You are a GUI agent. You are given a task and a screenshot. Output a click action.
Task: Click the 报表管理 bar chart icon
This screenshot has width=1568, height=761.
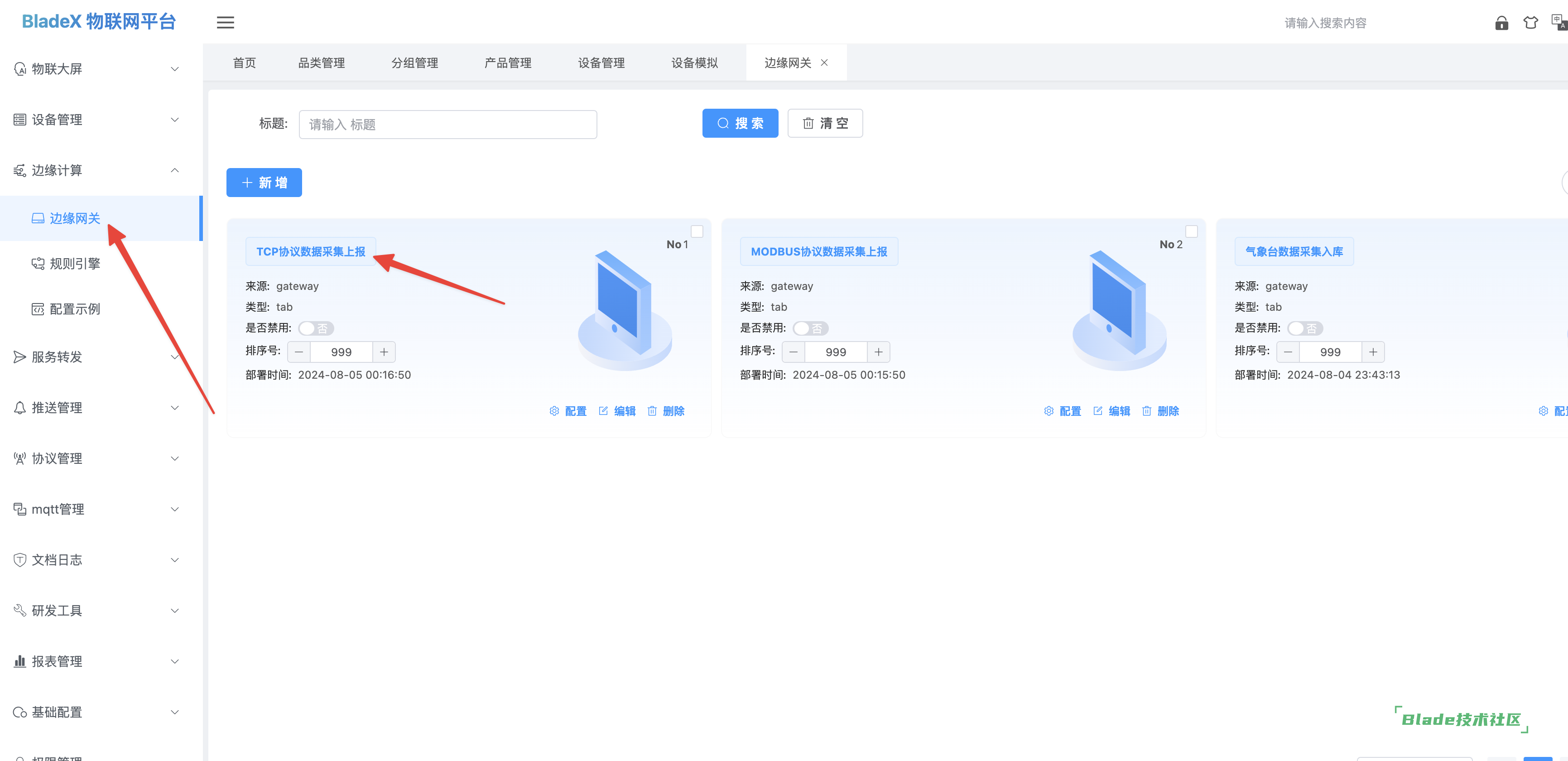coord(20,661)
